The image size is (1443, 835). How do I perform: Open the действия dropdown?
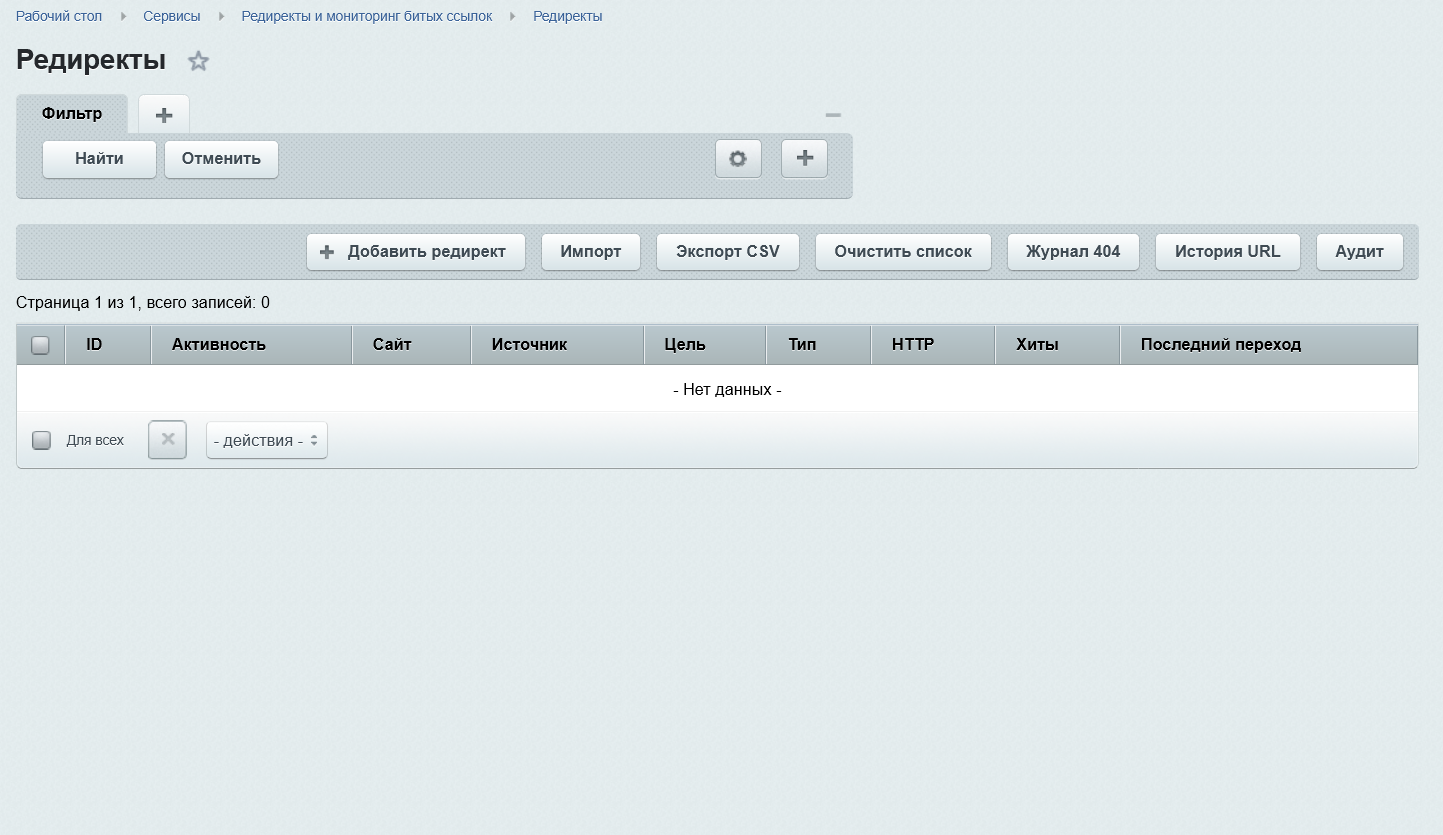(x=267, y=440)
